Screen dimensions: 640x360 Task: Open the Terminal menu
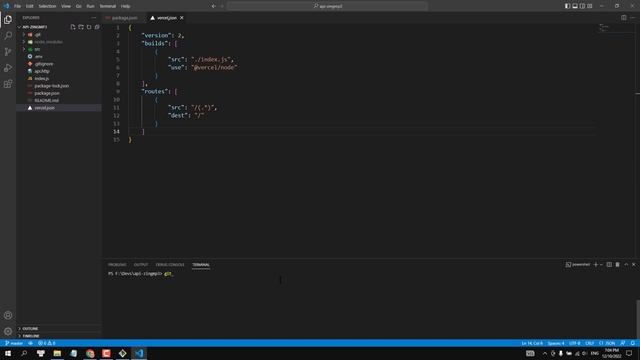pyautogui.click(x=108, y=6)
